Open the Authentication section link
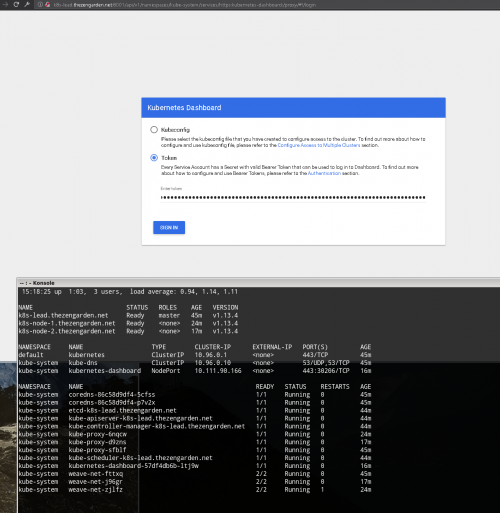 324,173
